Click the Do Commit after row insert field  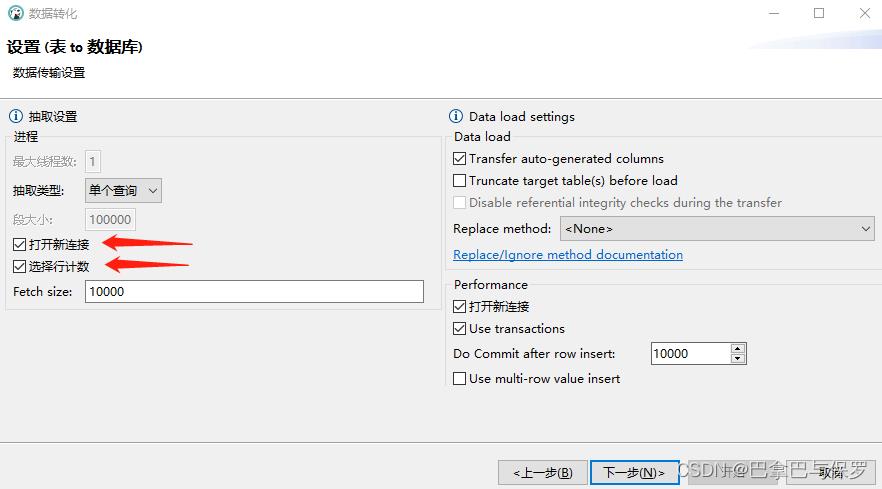tap(691, 354)
